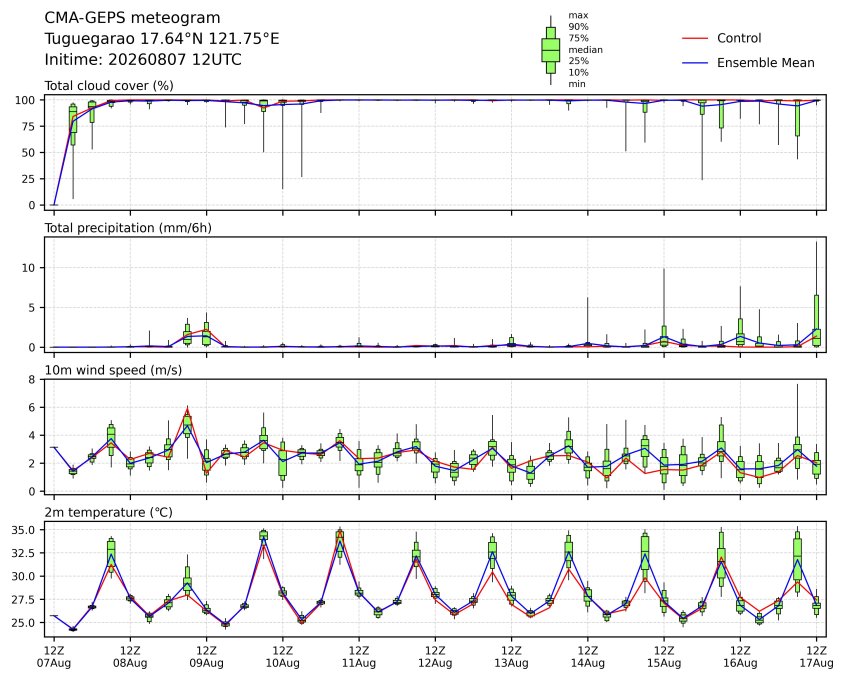Viewport: 845px width, 680px height.
Task: Click the '12Z 17Aug' time axis label
Action: [x=816, y=657]
